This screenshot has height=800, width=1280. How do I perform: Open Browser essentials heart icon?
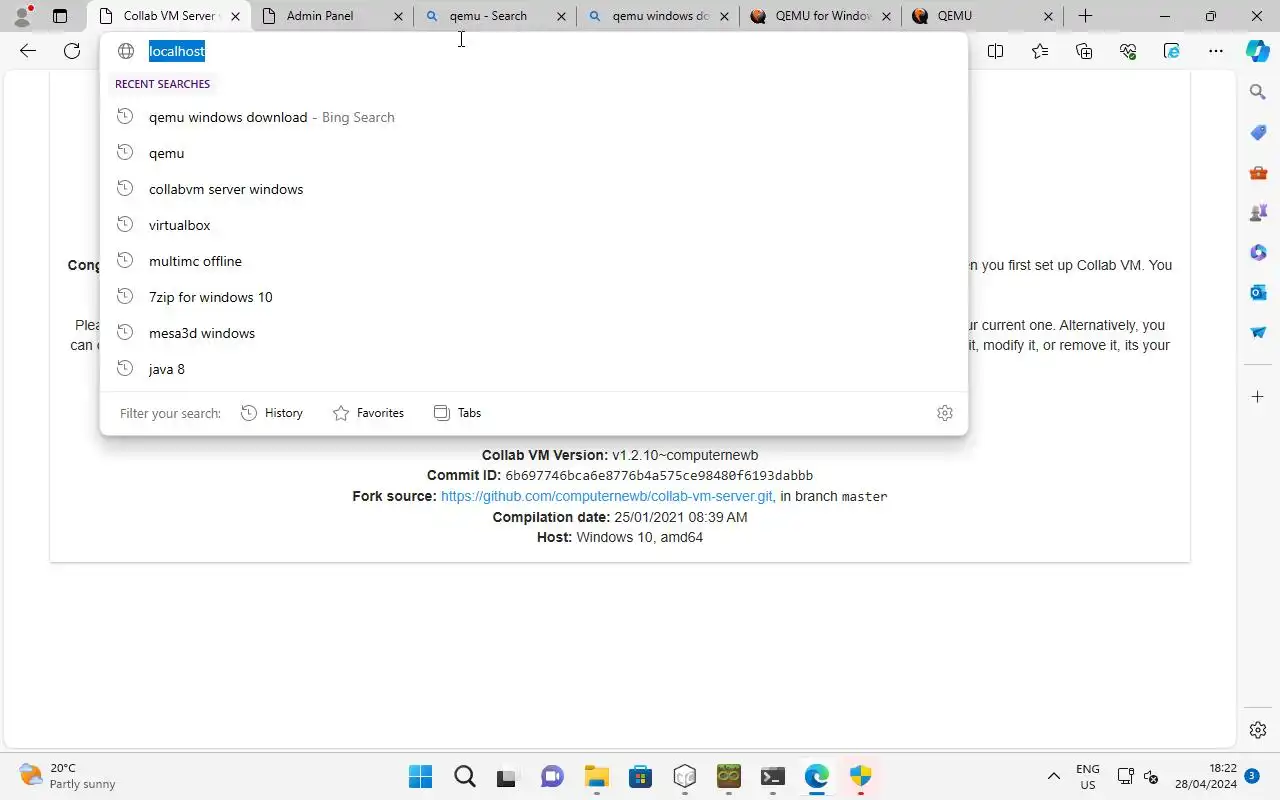pos(1128,51)
